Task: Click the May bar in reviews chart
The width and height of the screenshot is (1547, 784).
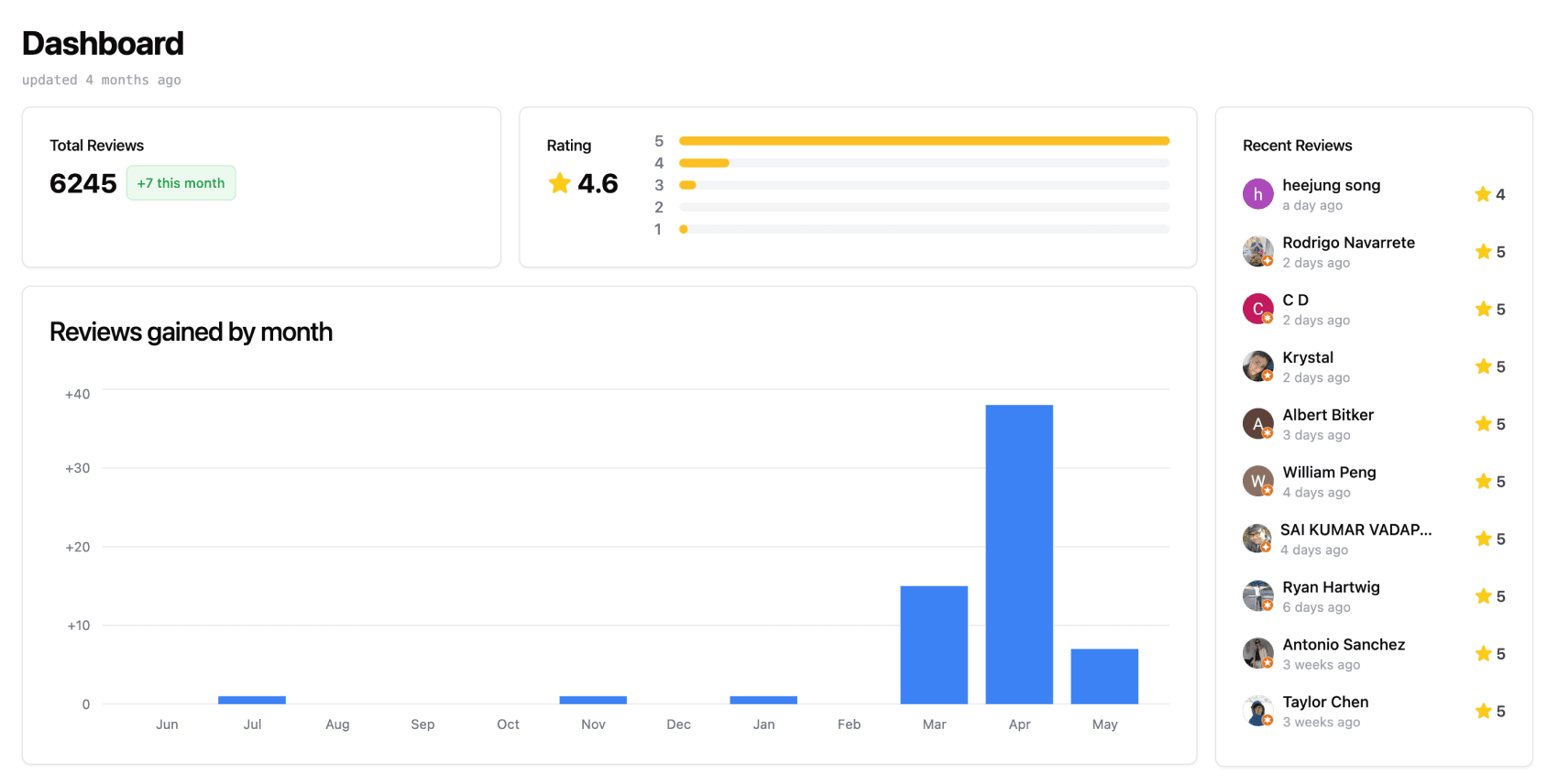Action: (1104, 676)
